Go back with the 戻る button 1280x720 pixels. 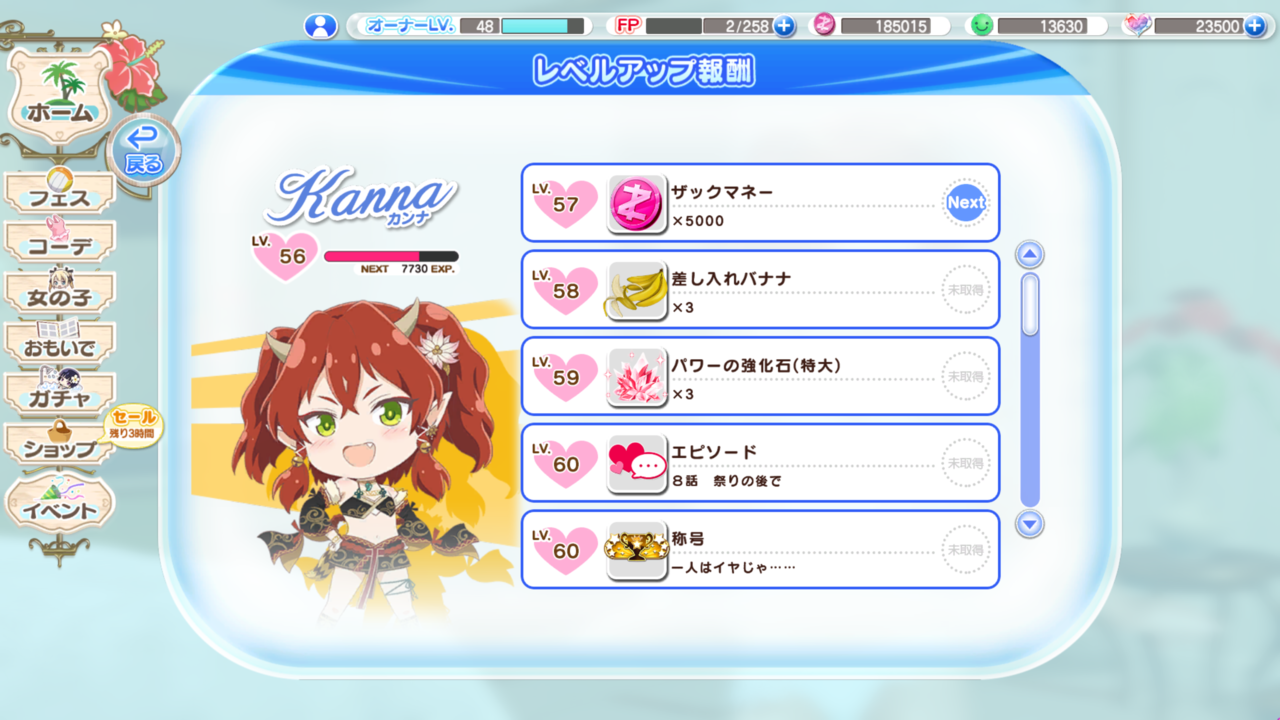tap(144, 150)
